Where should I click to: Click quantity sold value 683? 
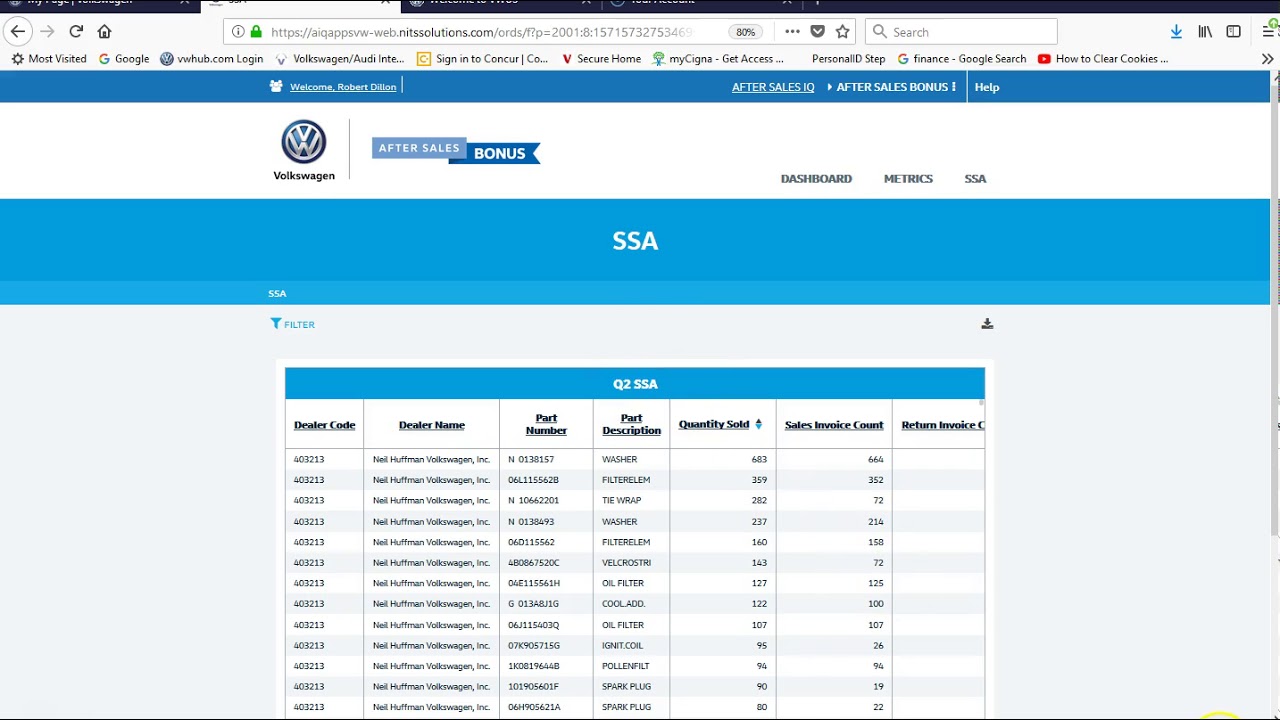[759, 460]
